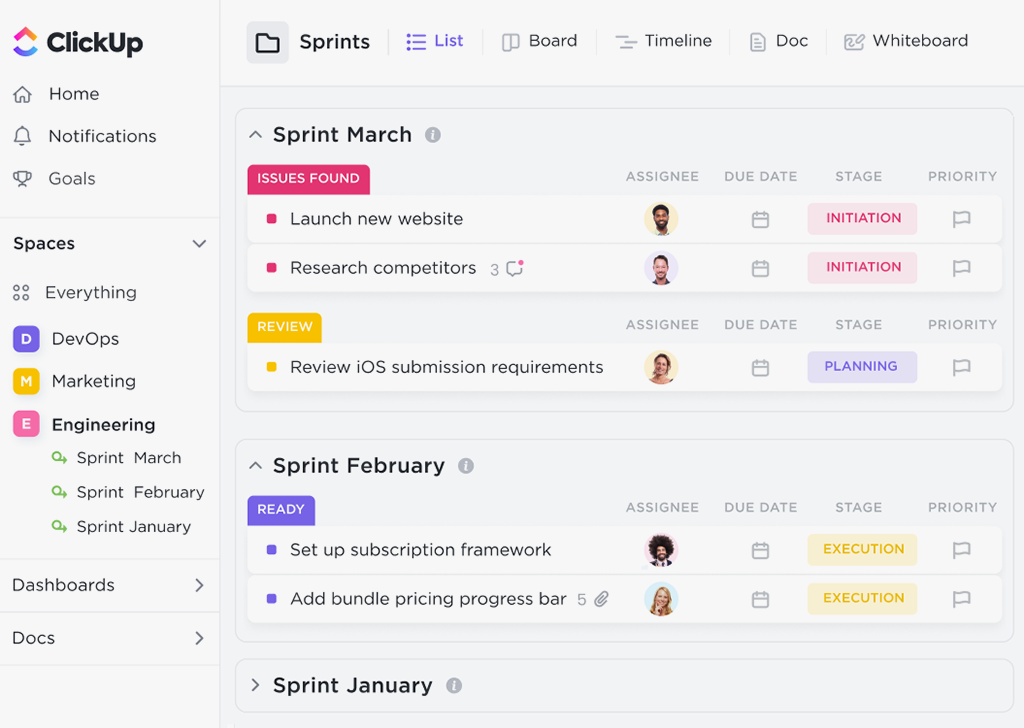Set priority flag for Research competitors
The height and width of the screenshot is (728, 1024).
961,268
